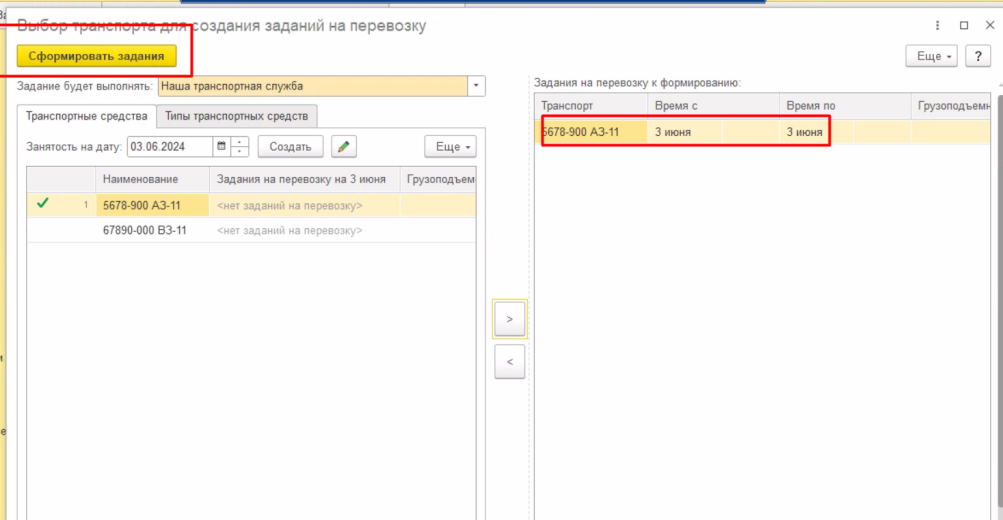
Task: Select the vehicle row '67890-000 ВЗ-11'
Action: 144,230
